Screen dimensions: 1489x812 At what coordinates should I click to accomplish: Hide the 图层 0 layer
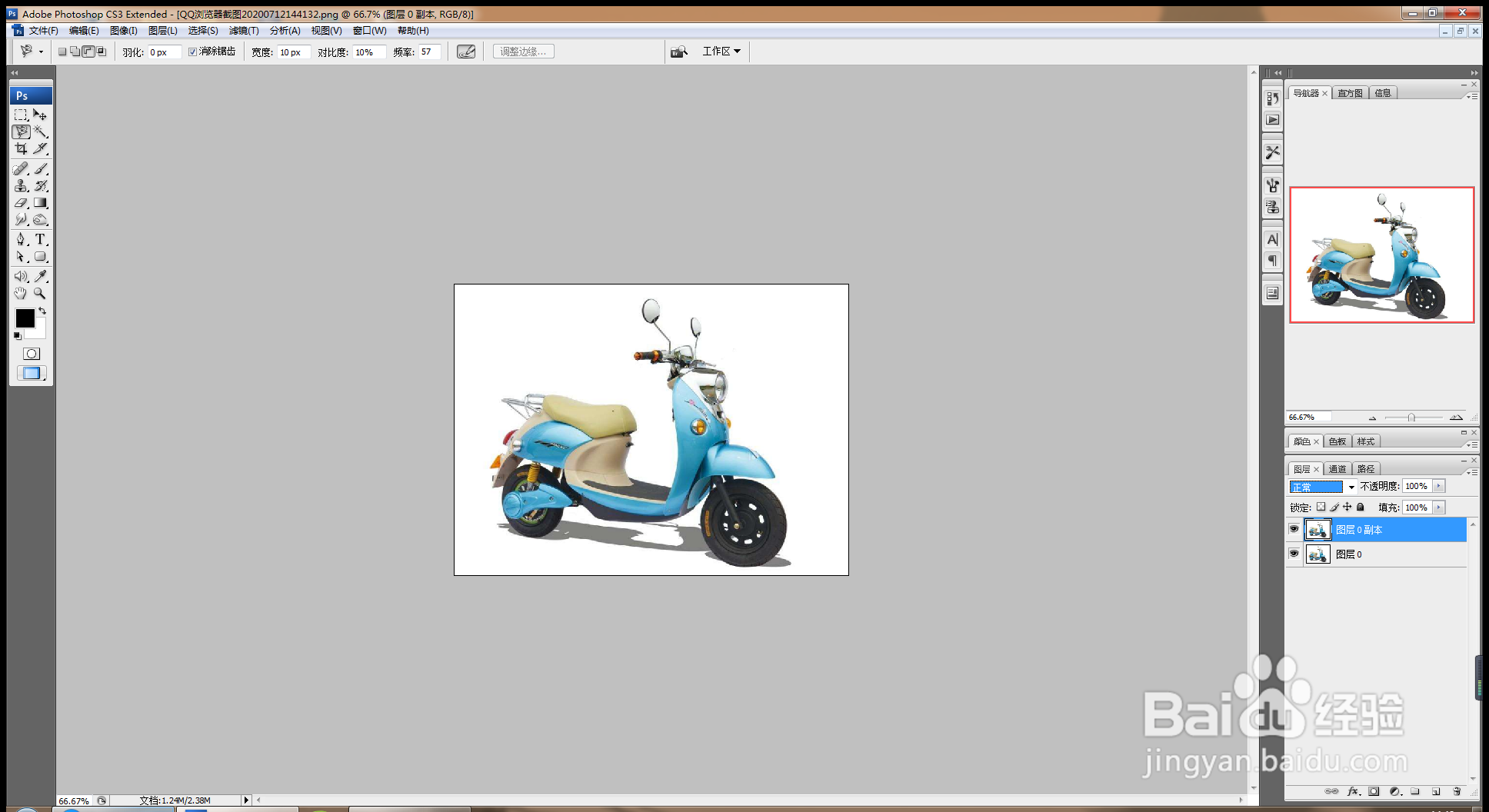(x=1294, y=554)
